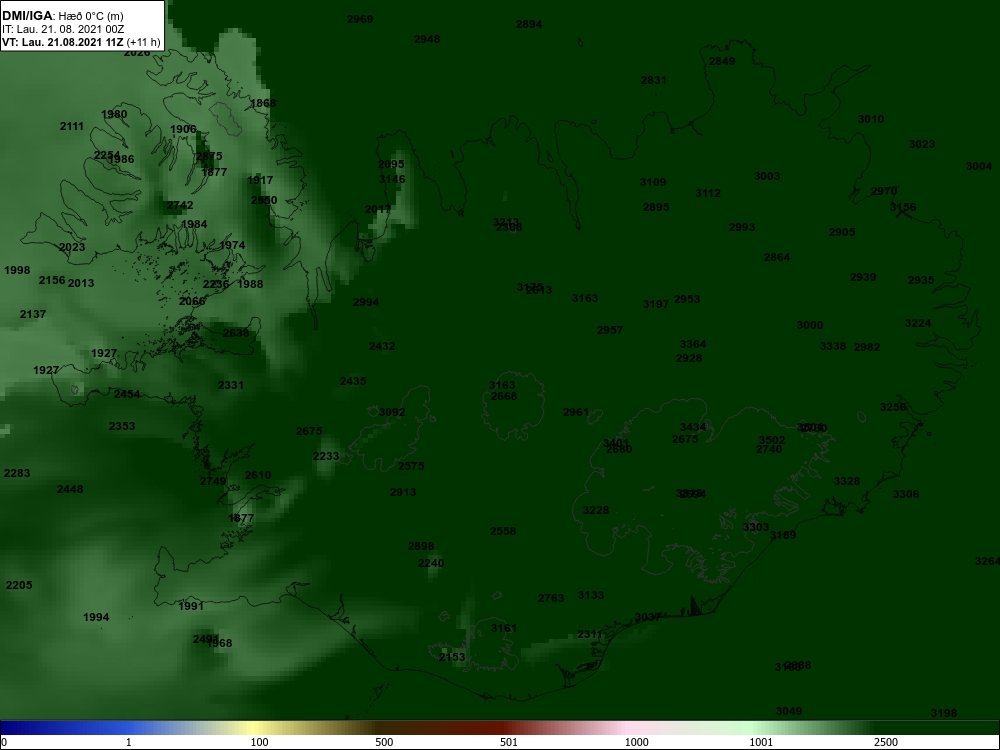Select the map value 2913

403,492
